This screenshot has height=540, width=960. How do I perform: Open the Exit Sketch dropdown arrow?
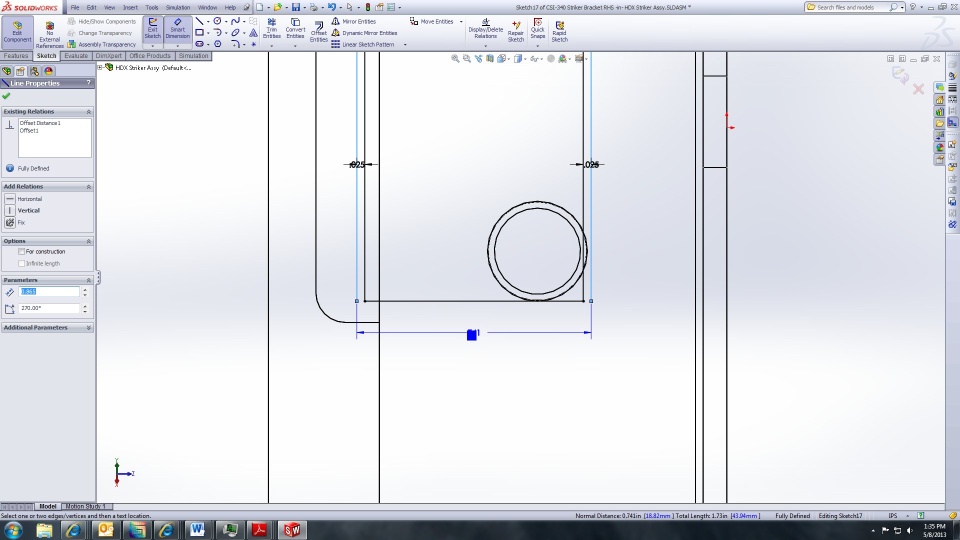click(152, 46)
